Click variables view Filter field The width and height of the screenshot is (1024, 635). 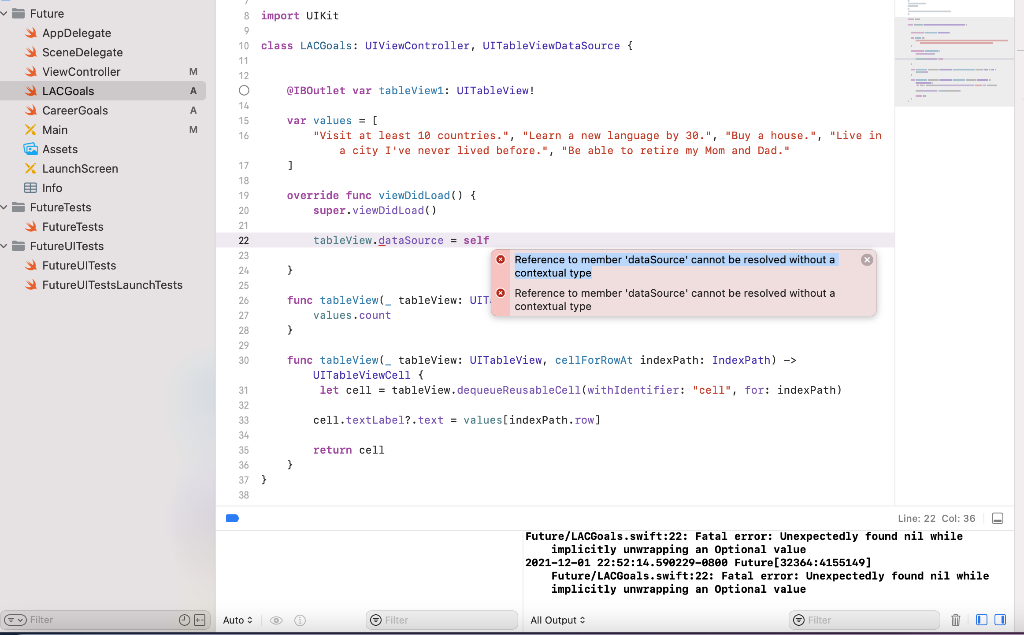[442, 620]
